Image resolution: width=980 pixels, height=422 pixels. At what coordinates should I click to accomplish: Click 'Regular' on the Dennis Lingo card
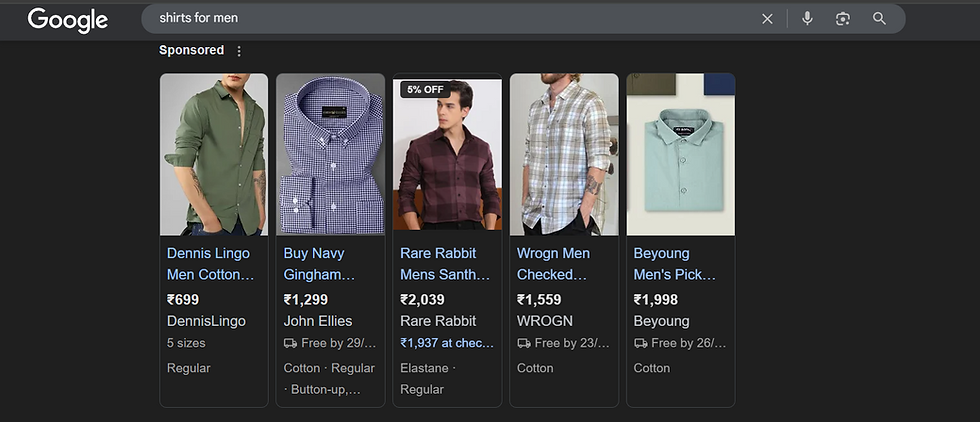[x=189, y=368]
